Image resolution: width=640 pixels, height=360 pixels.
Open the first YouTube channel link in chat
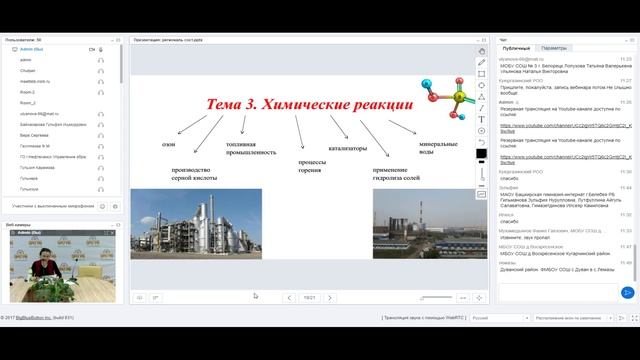[x=566, y=128]
